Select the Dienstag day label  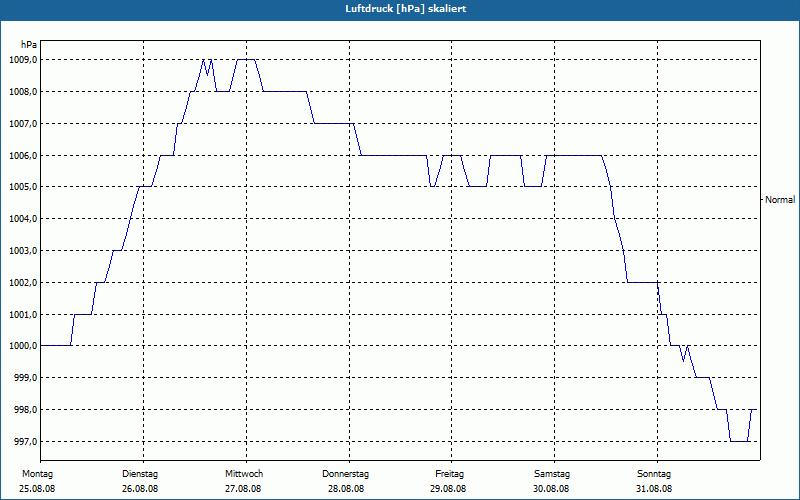(140, 474)
